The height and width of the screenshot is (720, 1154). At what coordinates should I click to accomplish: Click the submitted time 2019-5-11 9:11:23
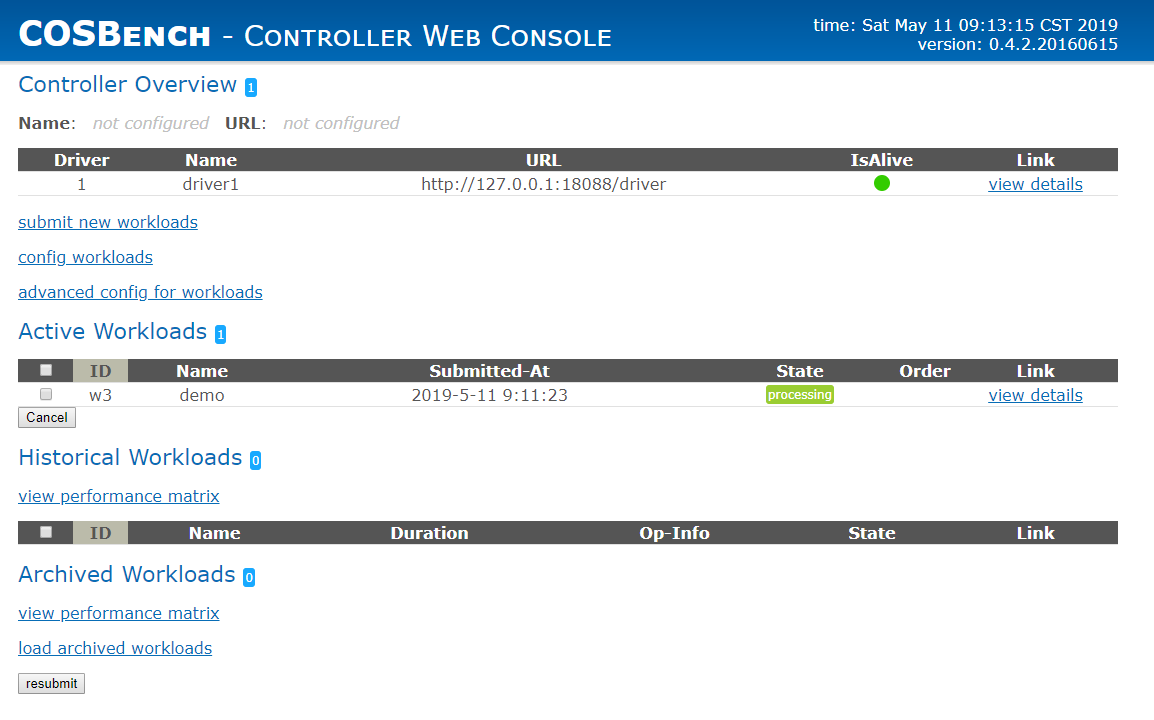(489, 395)
